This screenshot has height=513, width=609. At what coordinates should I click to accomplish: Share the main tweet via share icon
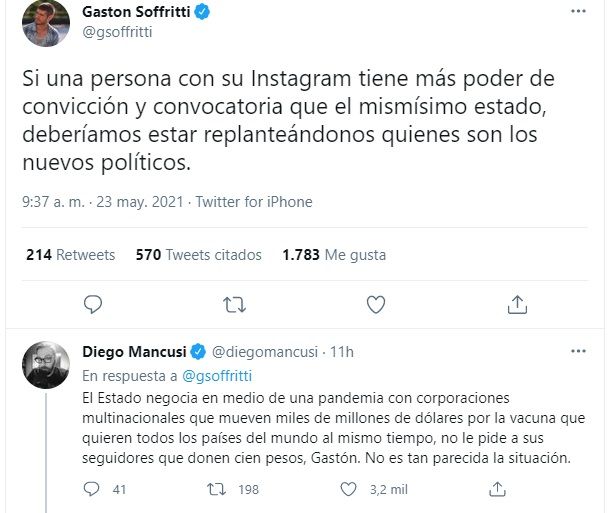(x=517, y=303)
